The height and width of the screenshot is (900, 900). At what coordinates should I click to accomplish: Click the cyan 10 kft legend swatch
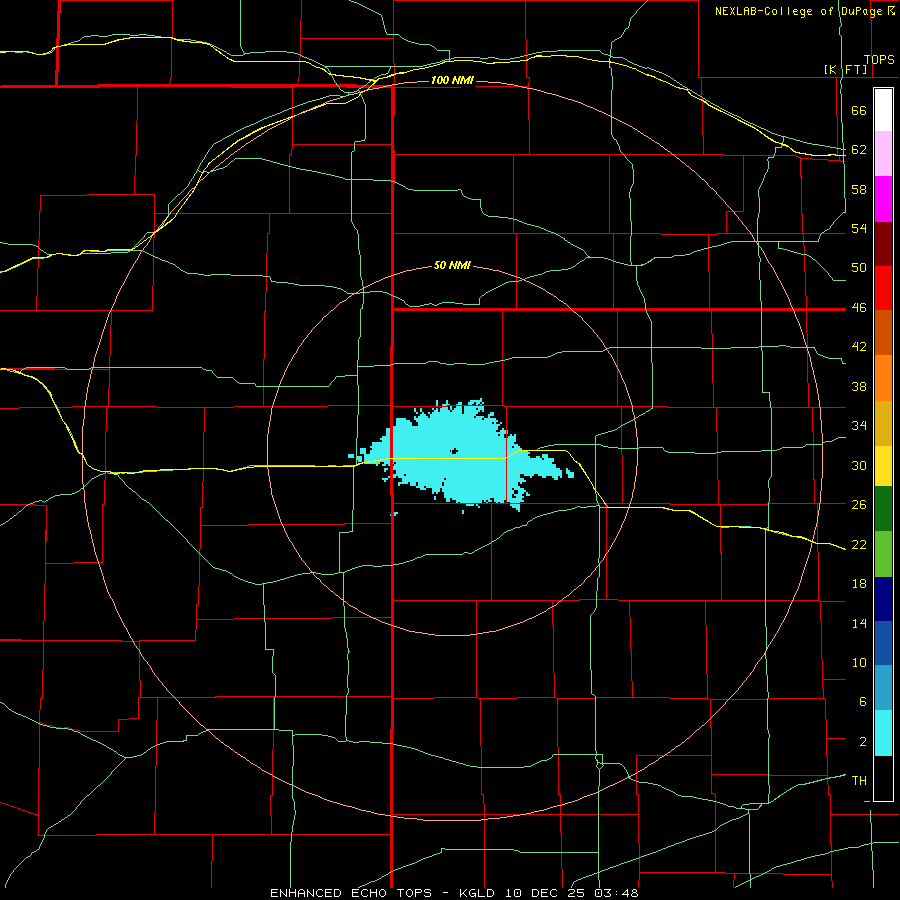tap(883, 733)
